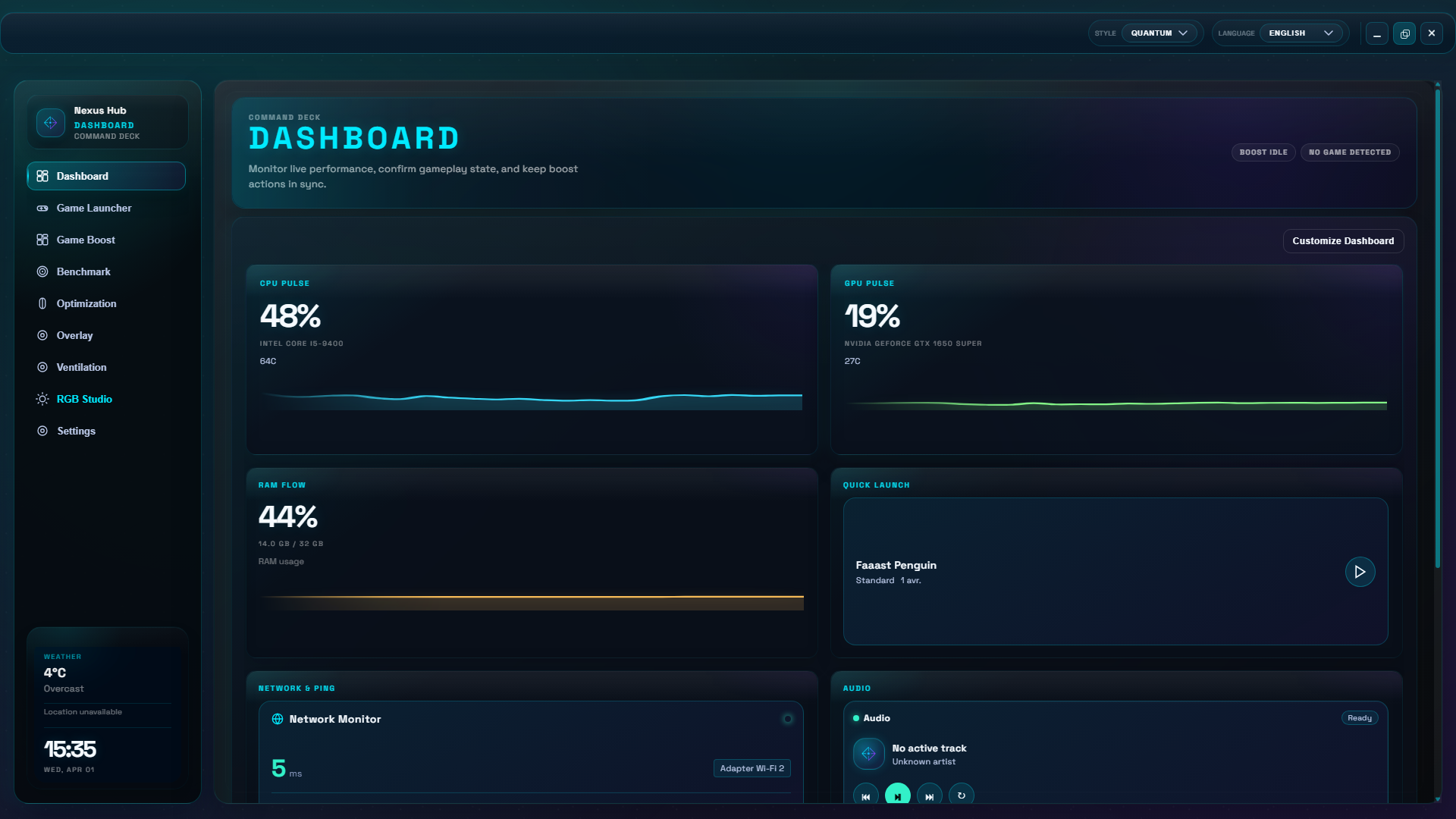Toggle audio play/pause button
Screen dimensions: 1456x819
pyautogui.click(x=897, y=795)
